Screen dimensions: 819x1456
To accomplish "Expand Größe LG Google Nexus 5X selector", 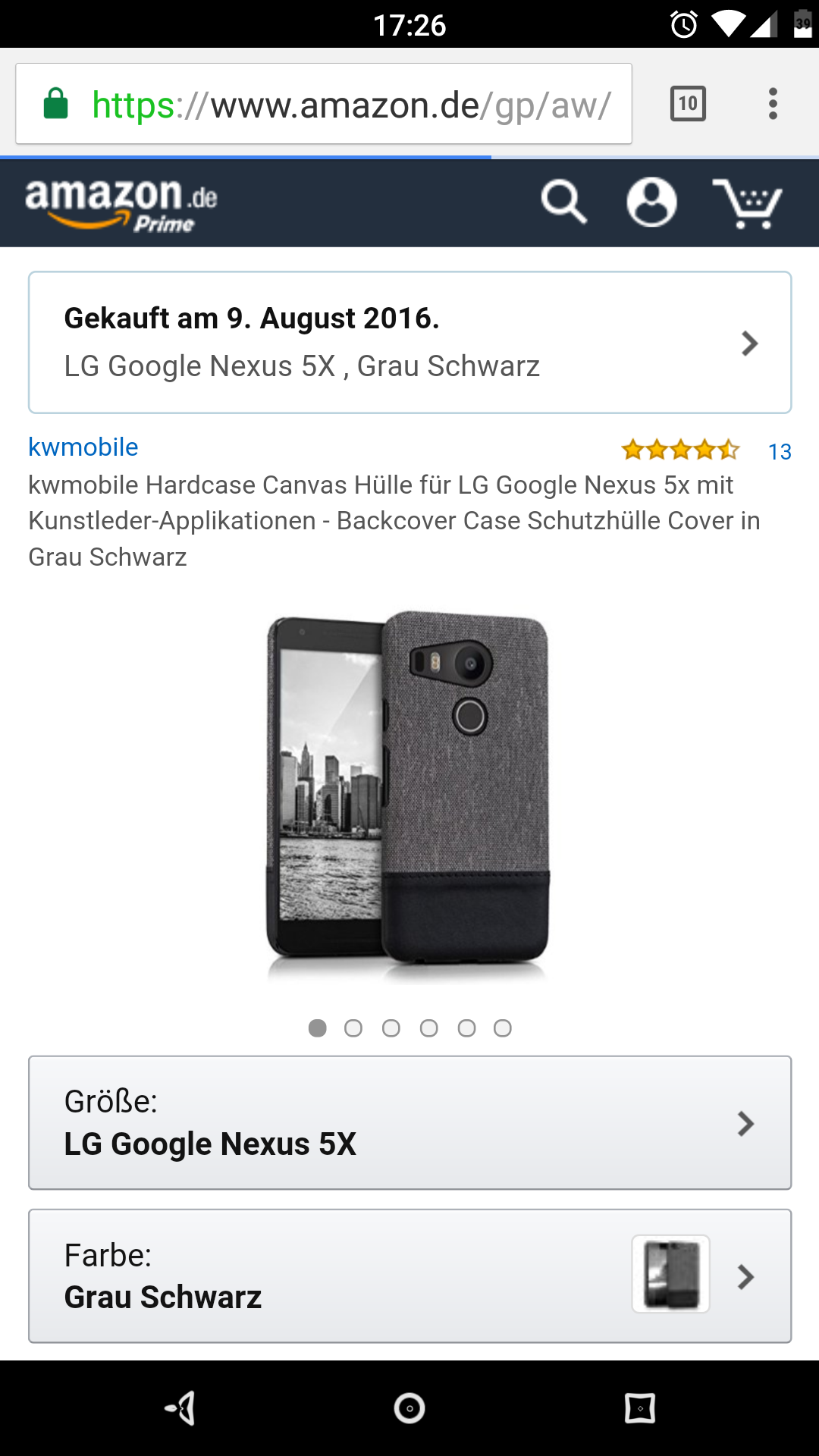I will pyautogui.click(x=409, y=1122).
